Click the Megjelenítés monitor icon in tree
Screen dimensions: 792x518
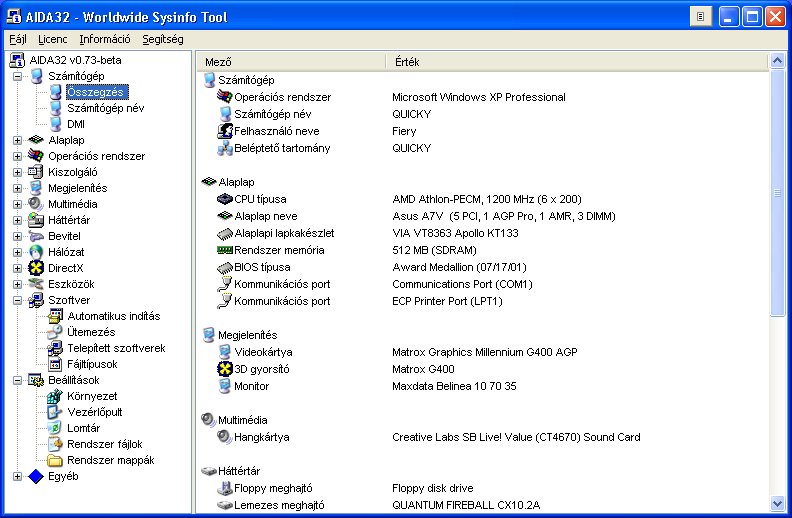[x=36, y=188]
